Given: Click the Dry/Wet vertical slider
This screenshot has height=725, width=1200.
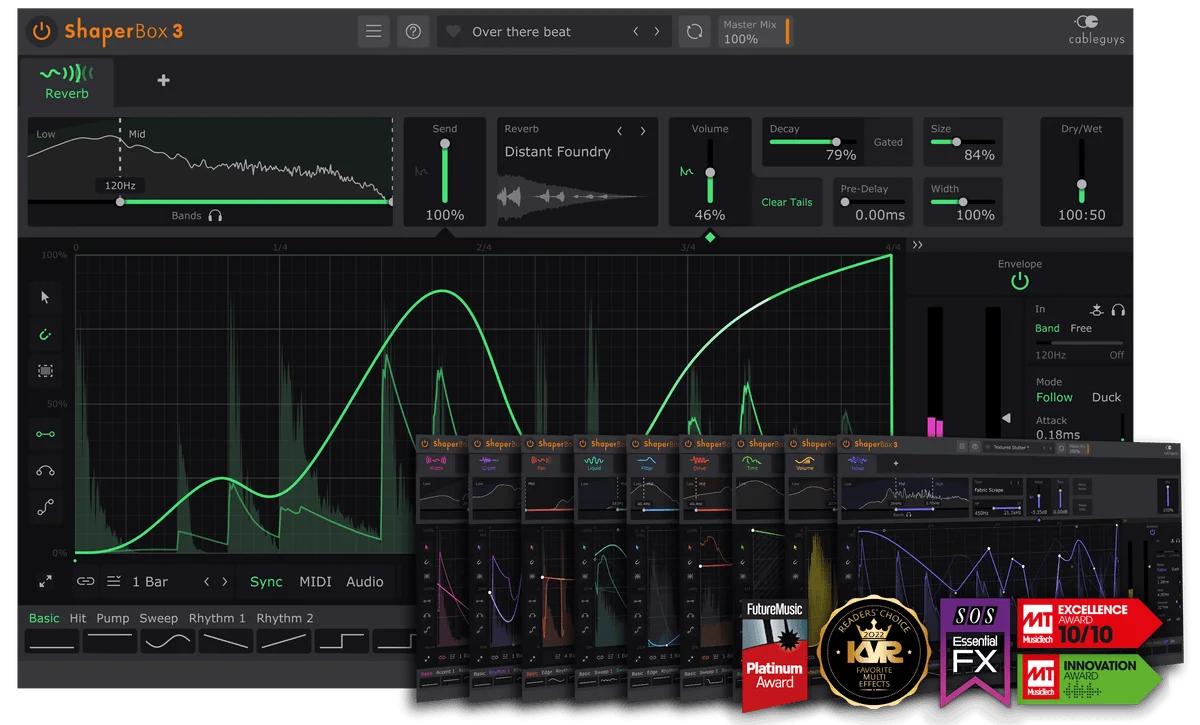Looking at the screenshot, I should [x=1081, y=170].
